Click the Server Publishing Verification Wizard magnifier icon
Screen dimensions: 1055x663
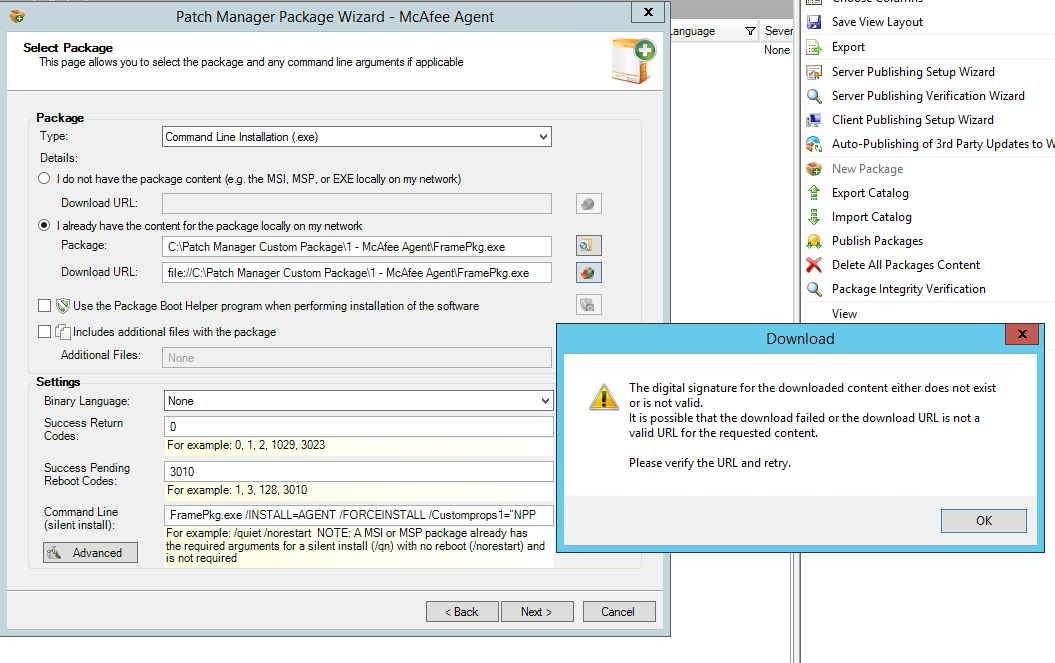(814, 96)
